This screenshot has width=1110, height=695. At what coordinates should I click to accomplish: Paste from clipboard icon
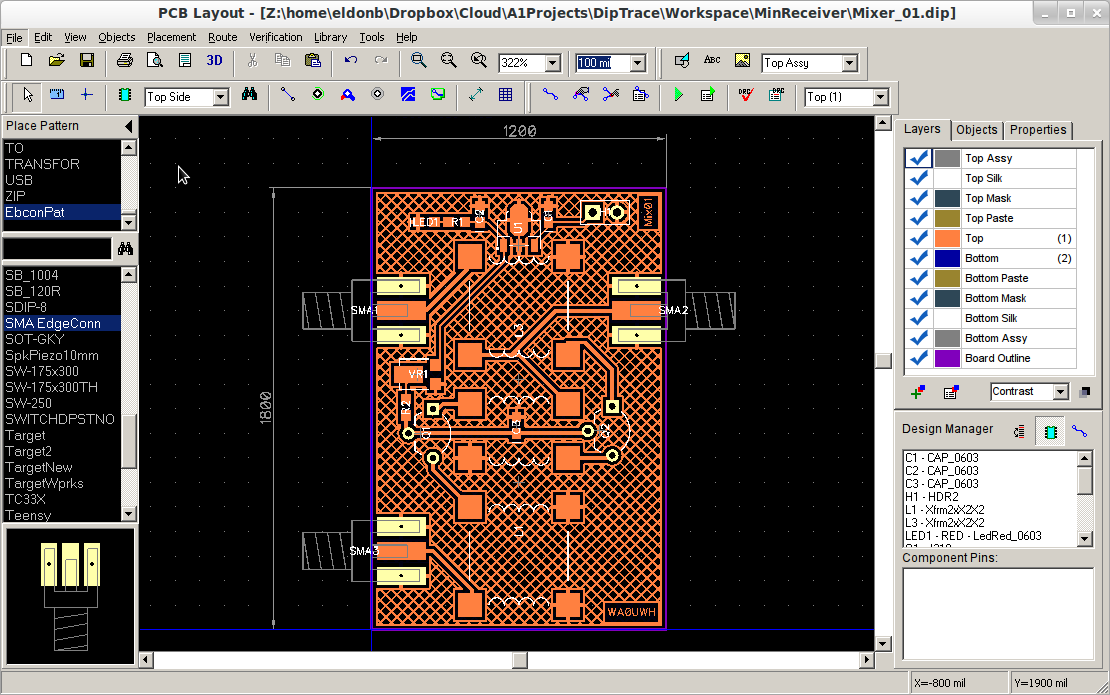pos(312,61)
